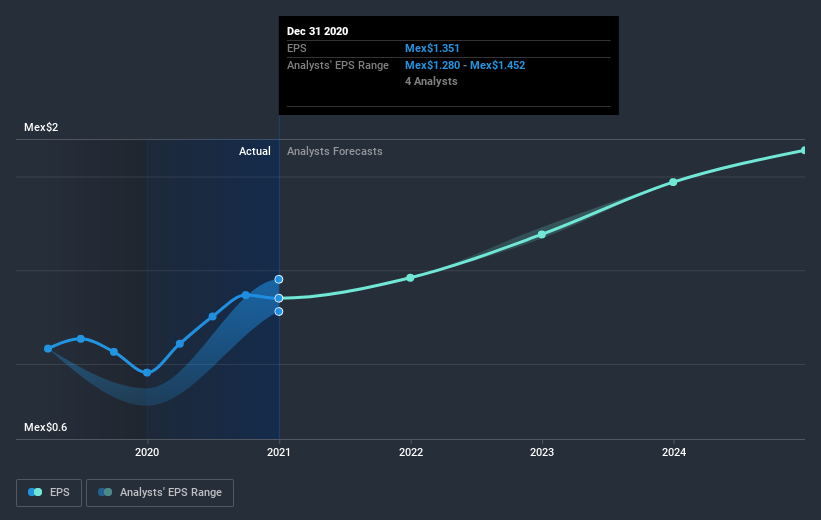Click the EPS low point at 2020

(x=147, y=373)
